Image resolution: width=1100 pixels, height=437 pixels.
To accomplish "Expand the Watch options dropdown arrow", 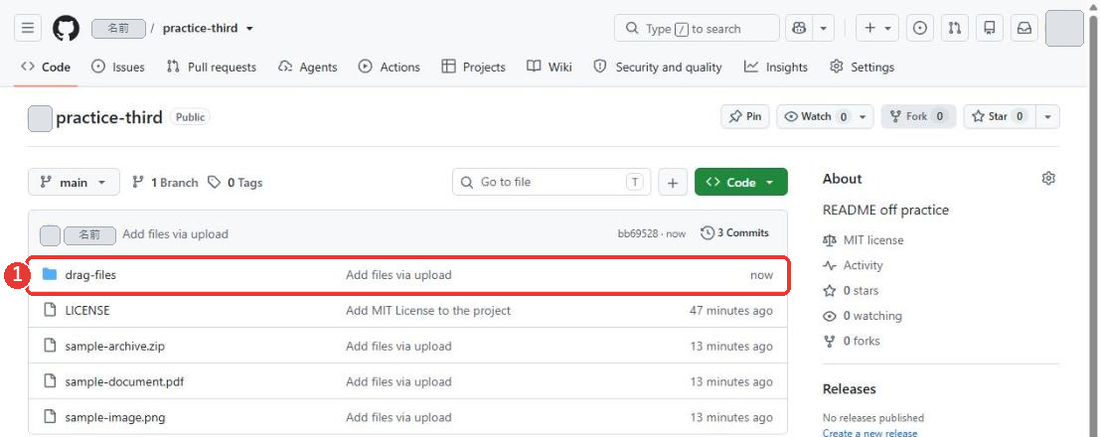I will coord(864,116).
